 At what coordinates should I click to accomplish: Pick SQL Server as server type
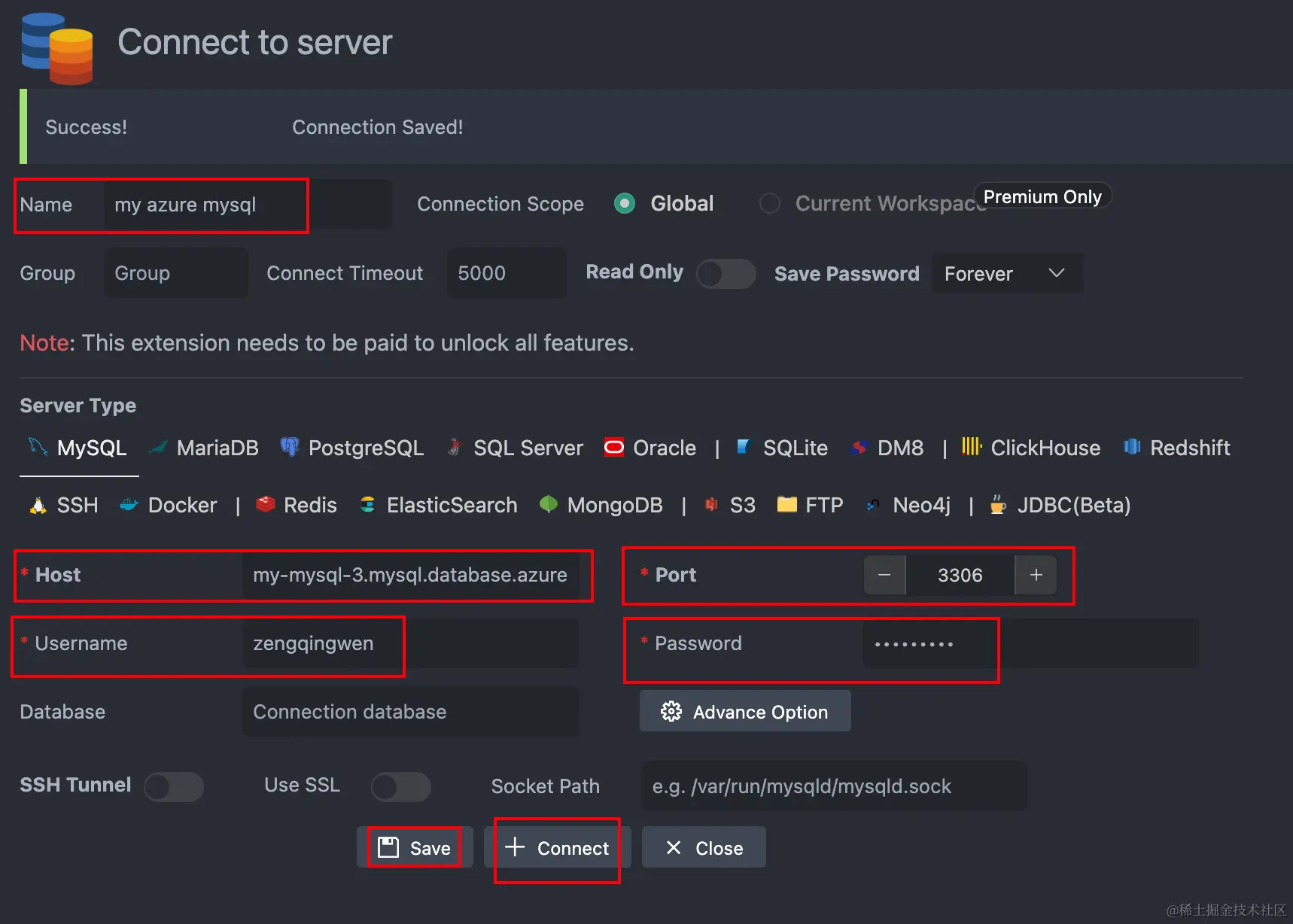[515, 448]
